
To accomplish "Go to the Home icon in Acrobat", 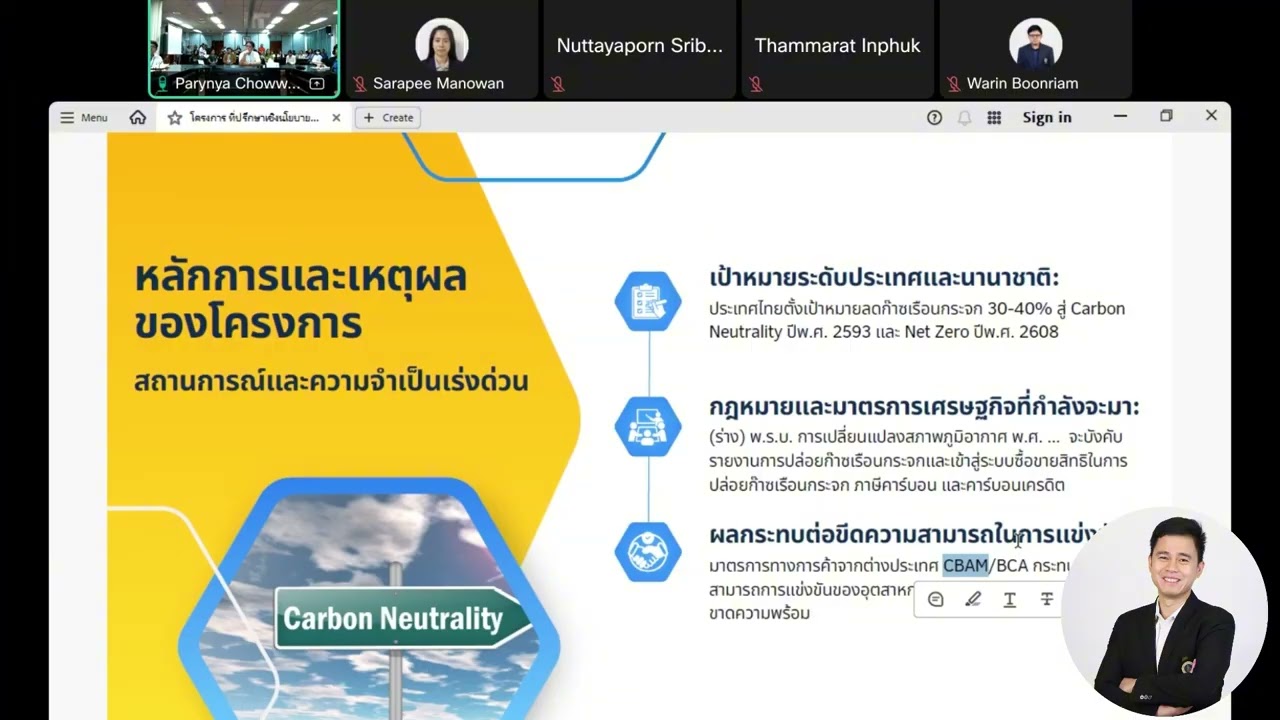I will (138, 117).
